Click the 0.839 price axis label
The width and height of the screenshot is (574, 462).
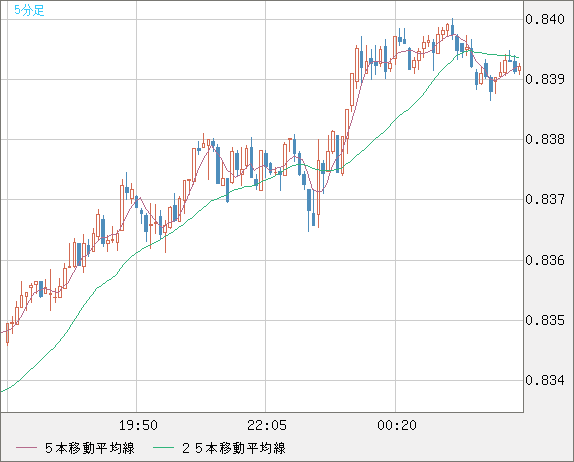[x=545, y=79]
